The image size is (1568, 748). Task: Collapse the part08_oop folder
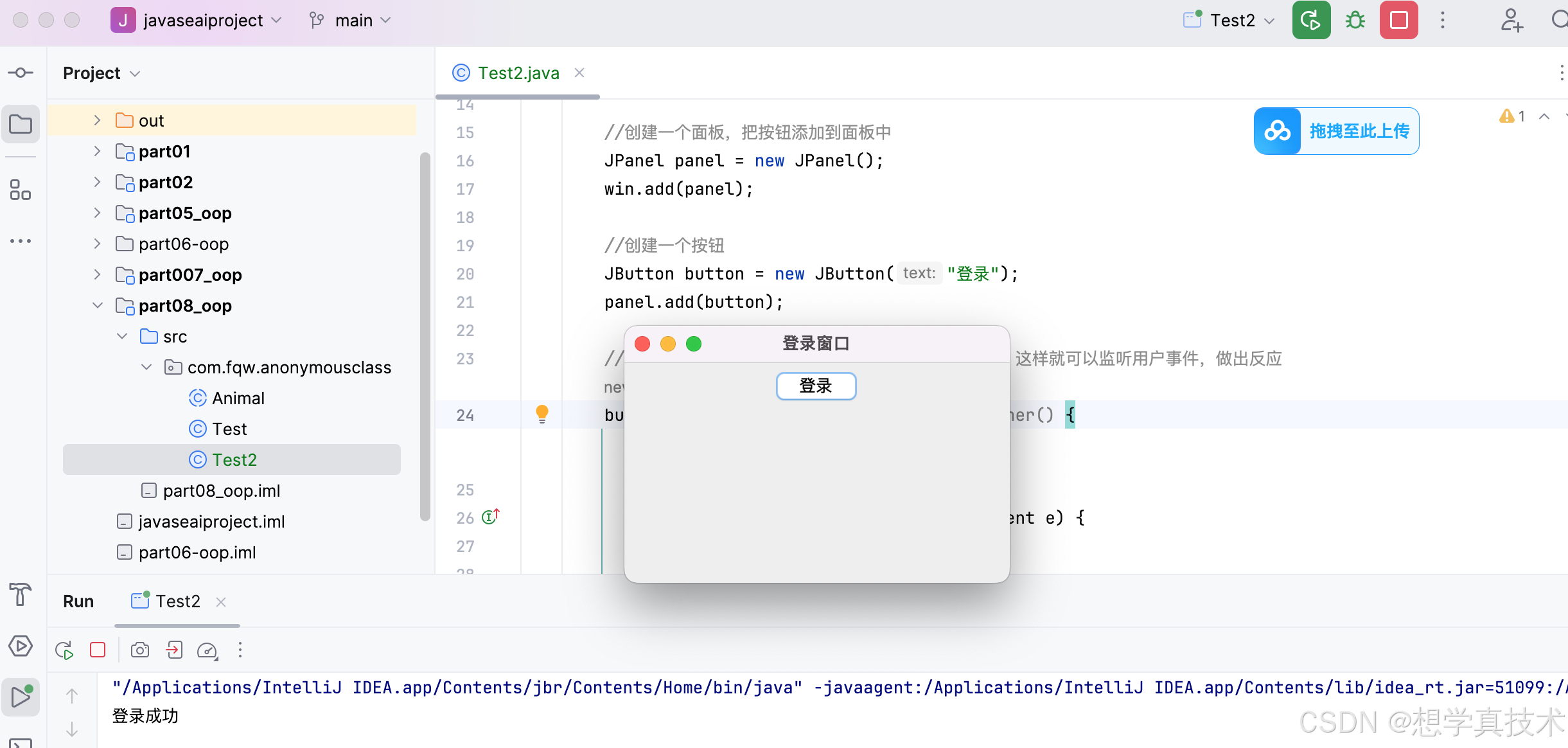pyautogui.click(x=97, y=306)
